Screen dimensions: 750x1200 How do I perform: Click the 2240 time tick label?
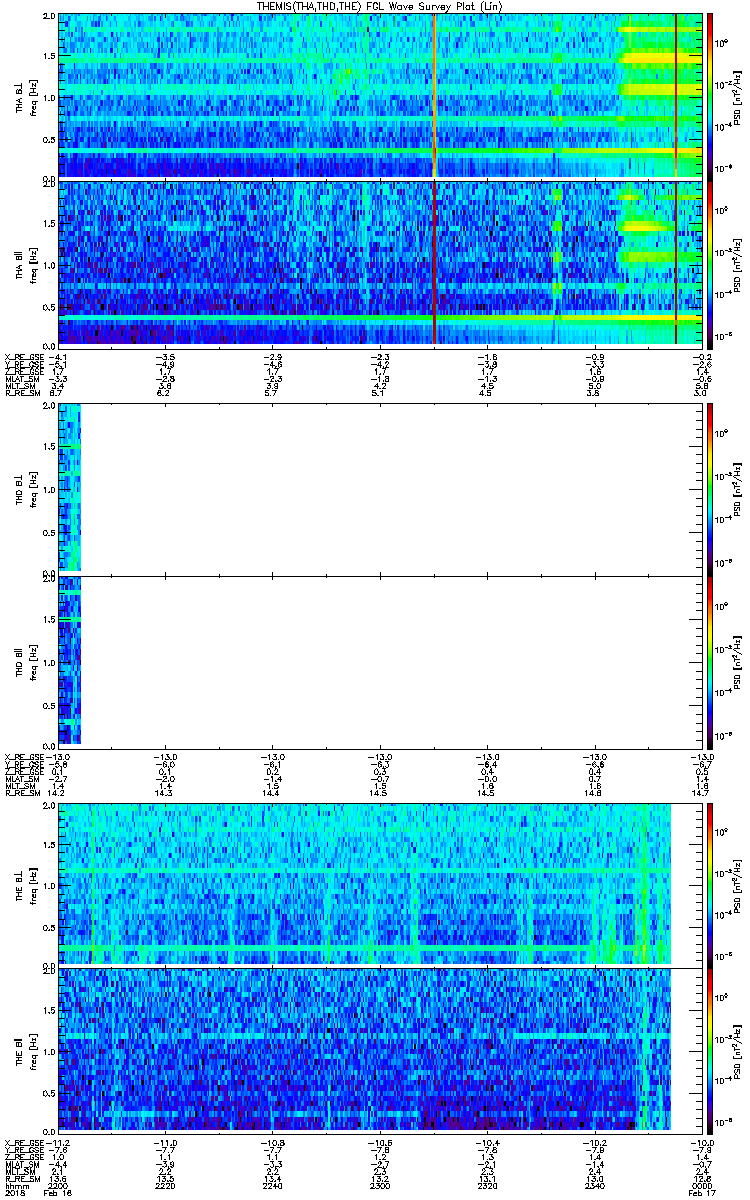pos(273,1186)
